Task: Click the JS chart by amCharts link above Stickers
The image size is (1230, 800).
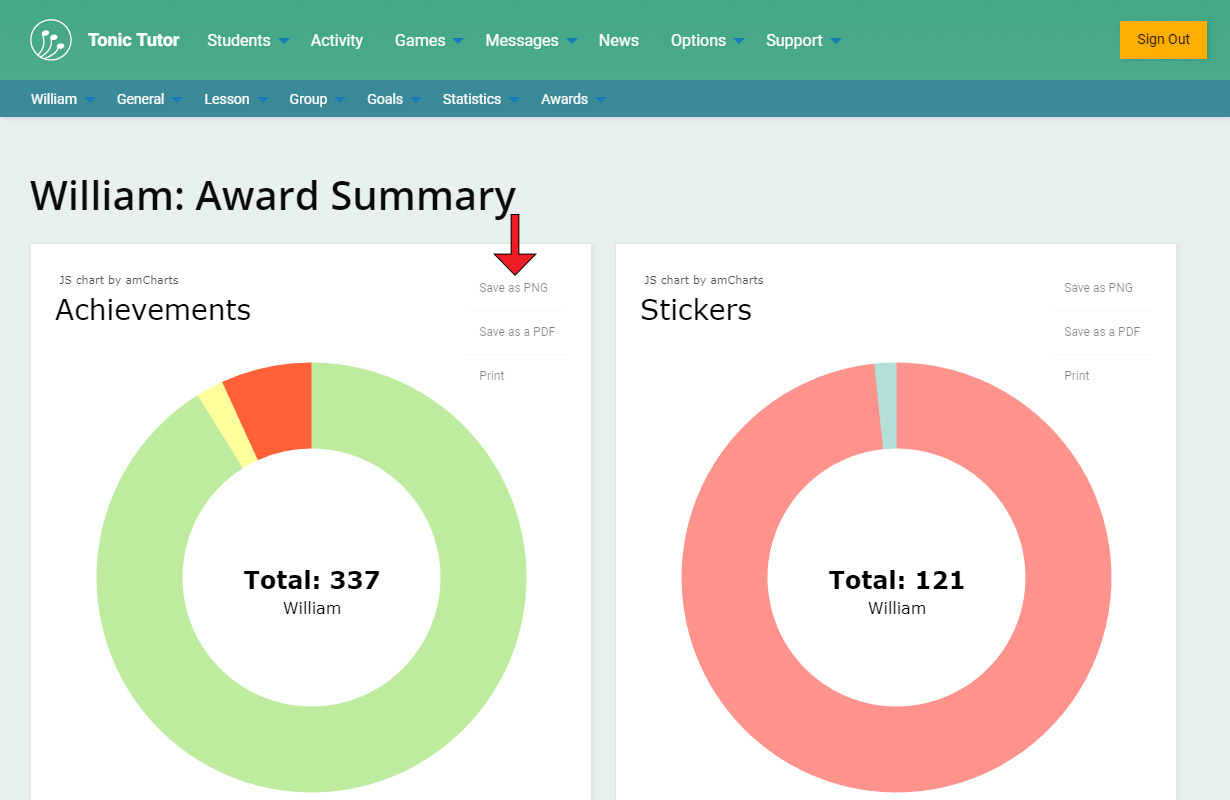Action: (703, 280)
